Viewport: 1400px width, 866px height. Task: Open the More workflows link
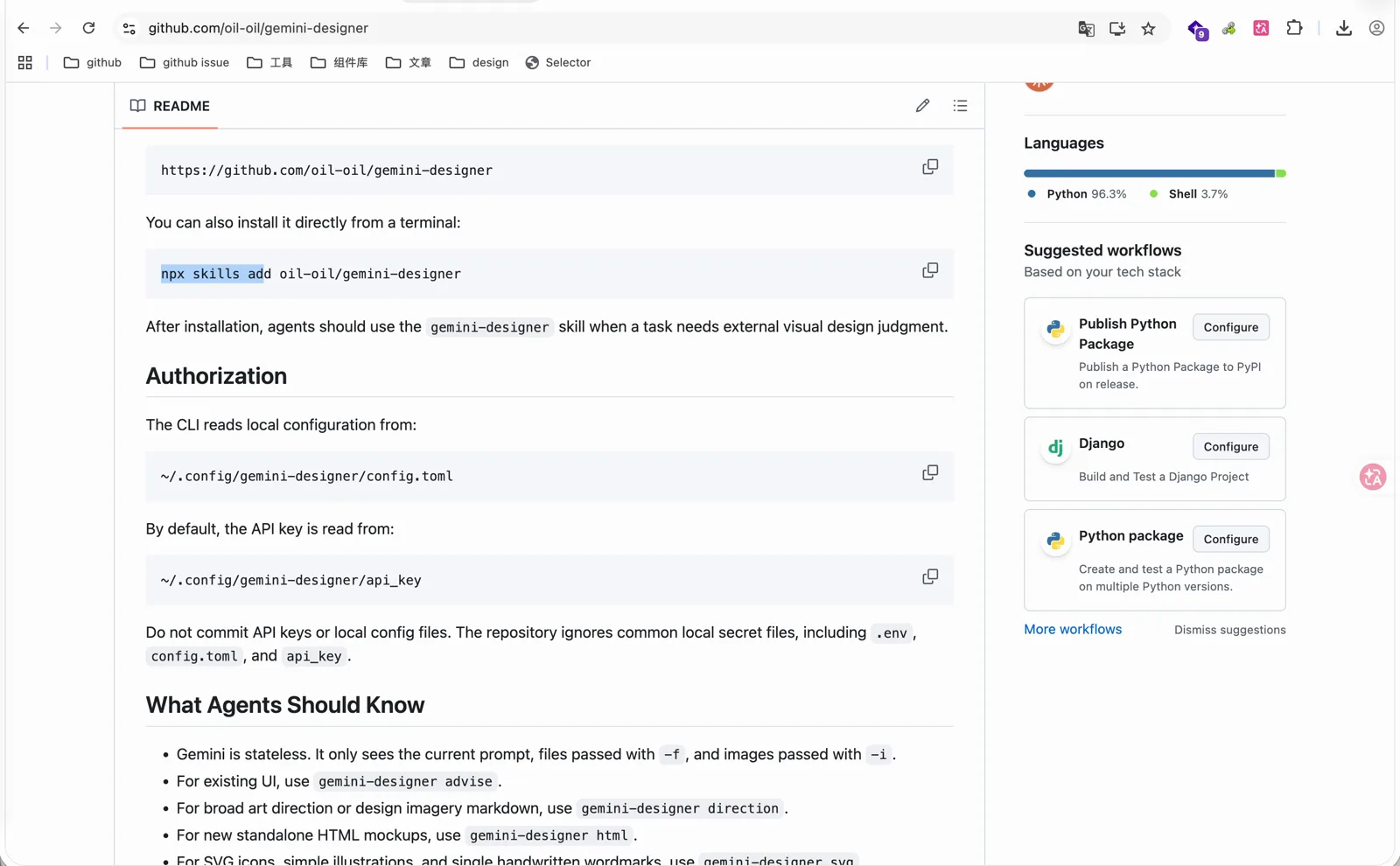1073,629
